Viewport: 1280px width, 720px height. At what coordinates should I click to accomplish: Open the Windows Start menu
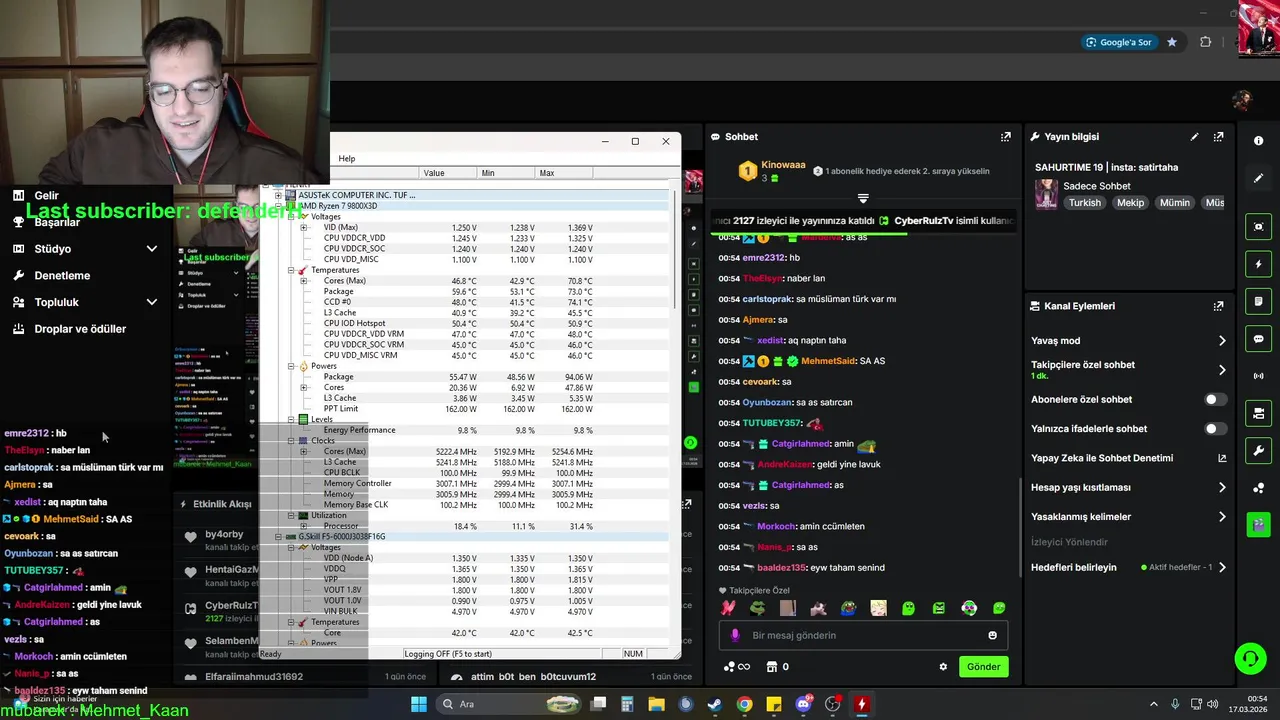point(419,704)
